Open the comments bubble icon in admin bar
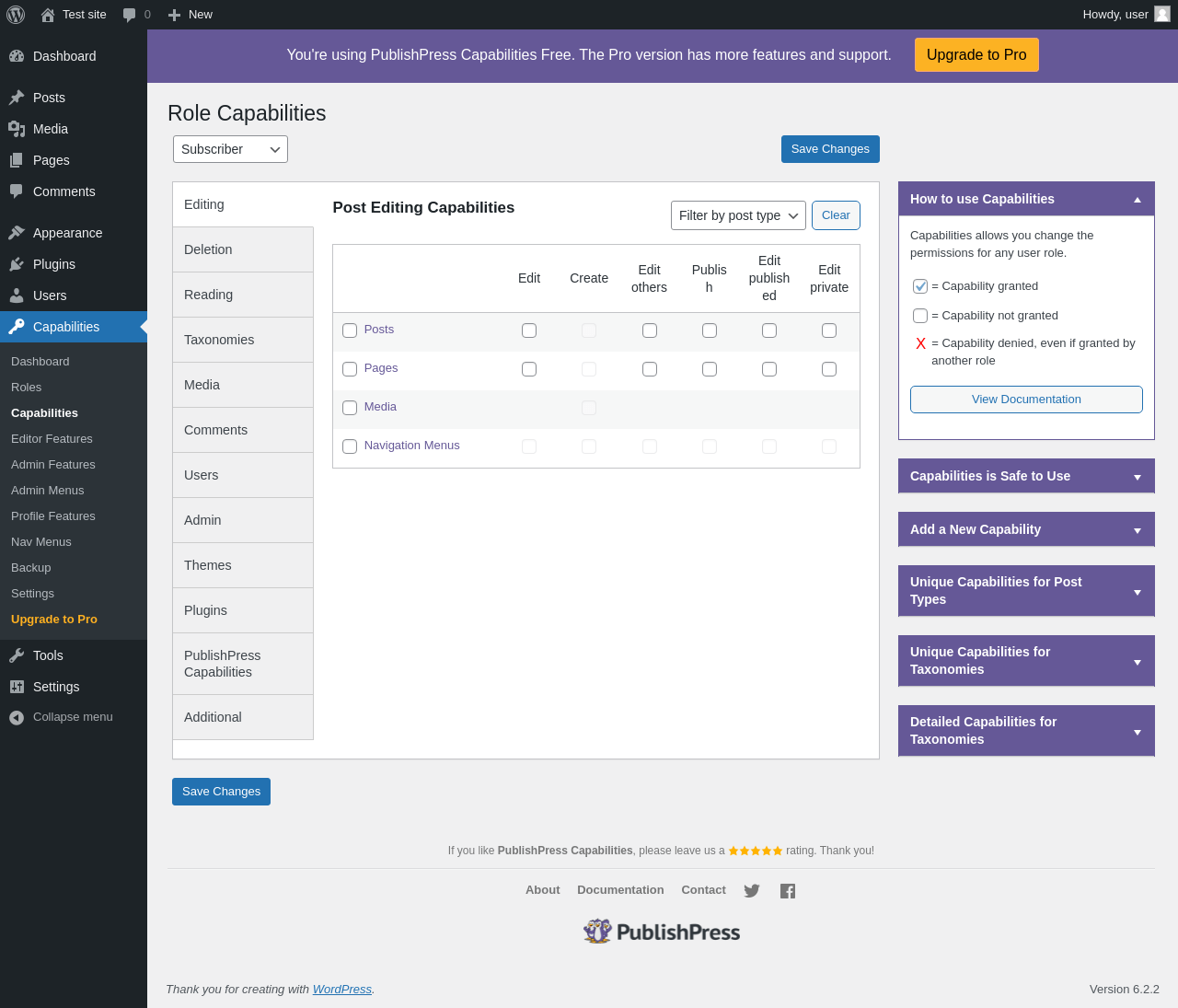Image resolution: width=1178 pixels, height=1008 pixels. tap(129, 15)
